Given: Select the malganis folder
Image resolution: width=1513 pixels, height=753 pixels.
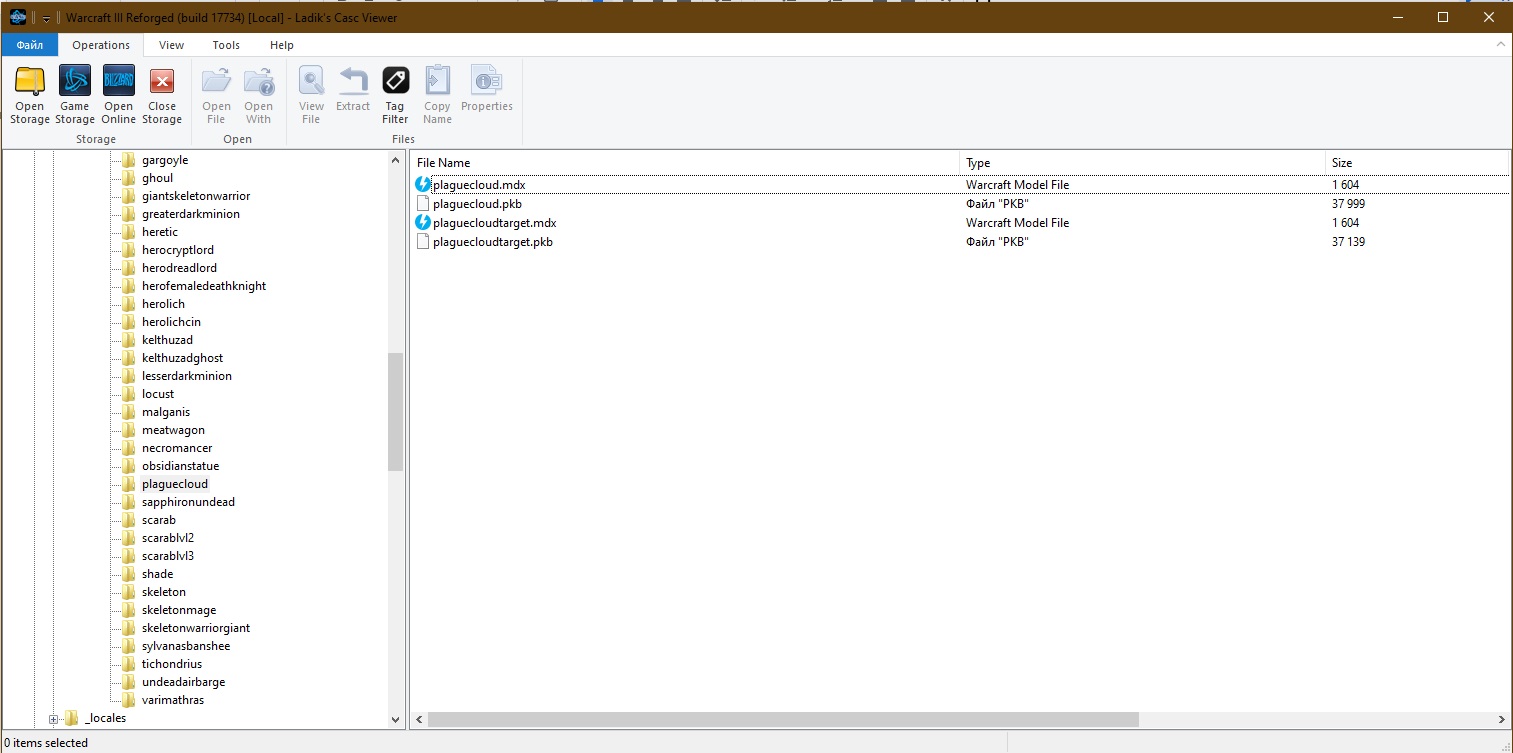Looking at the screenshot, I should [166, 412].
